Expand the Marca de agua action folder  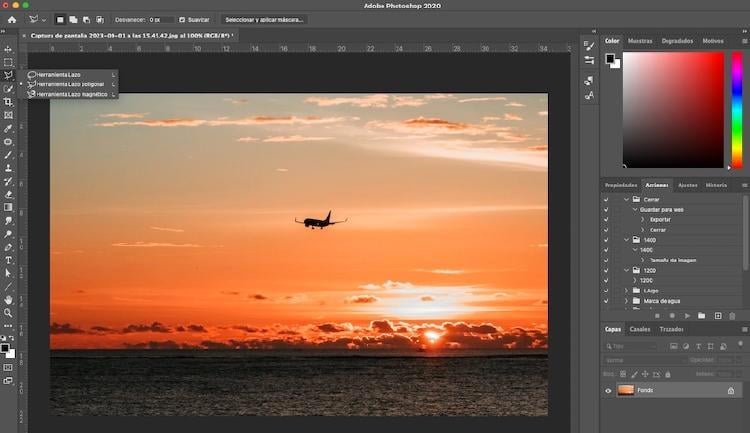pos(627,301)
